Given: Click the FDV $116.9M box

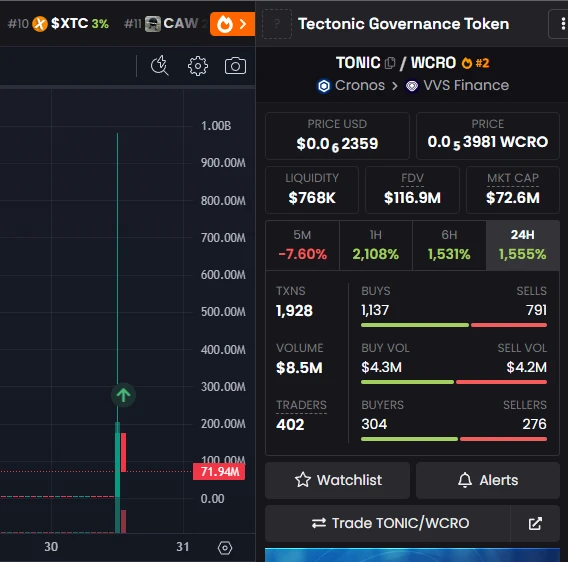Looking at the screenshot, I should point(412,190).
